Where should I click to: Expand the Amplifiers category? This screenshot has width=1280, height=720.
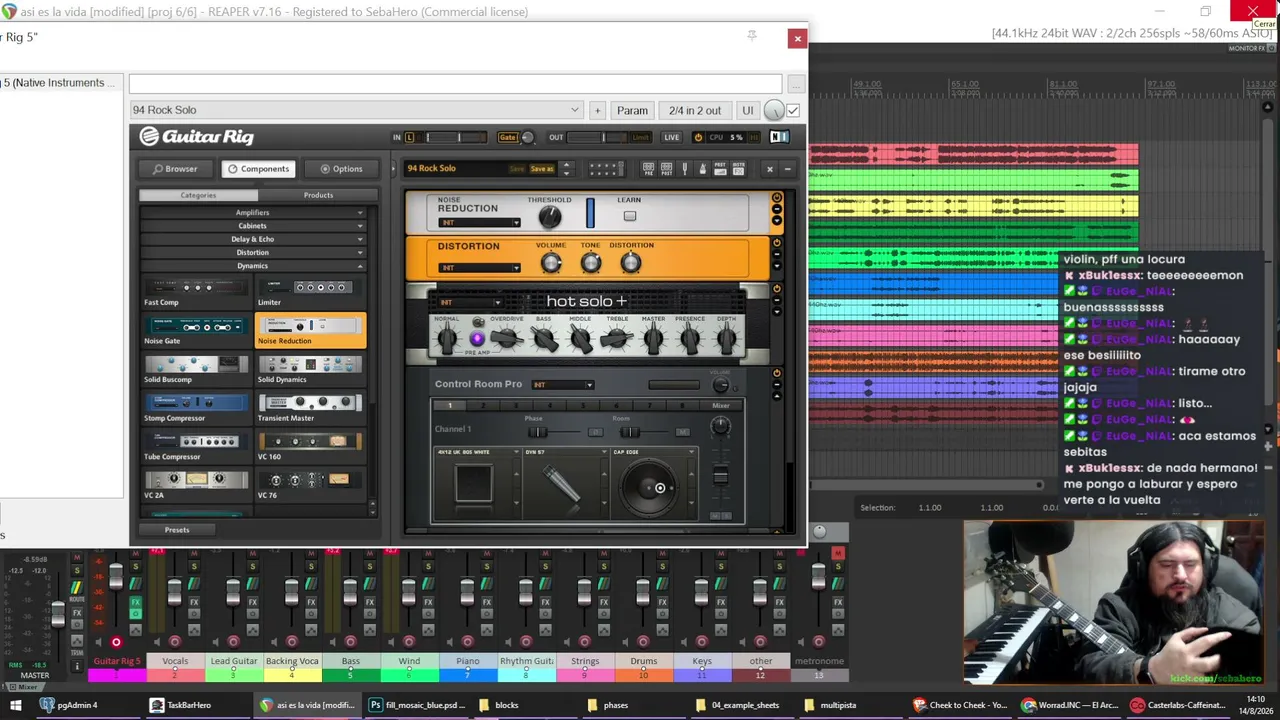tap(255, 212)
